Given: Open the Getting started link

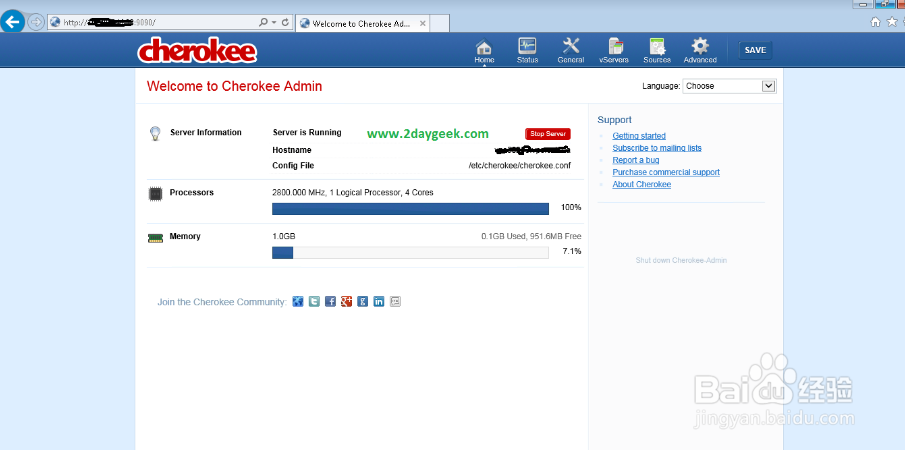Looking at the screenshot, I should [x=639, y=136].
